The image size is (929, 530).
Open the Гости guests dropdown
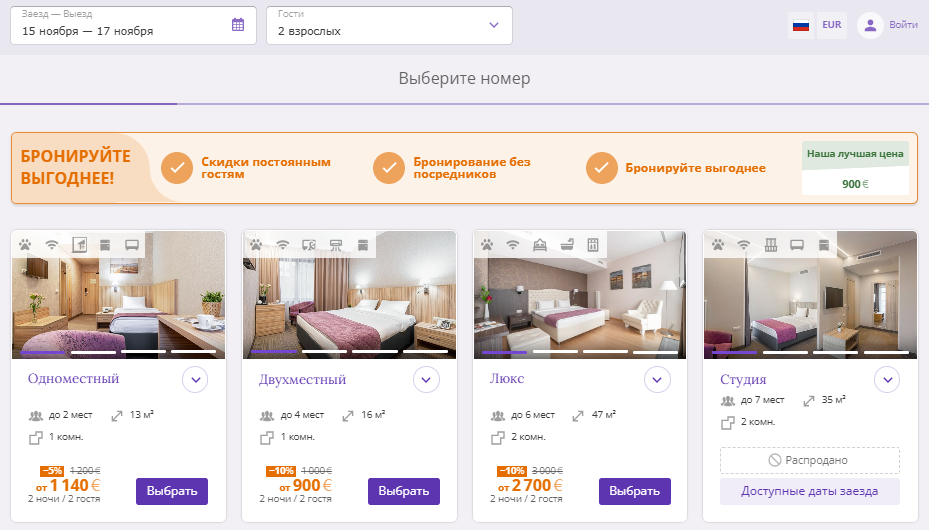coord(389,25)
